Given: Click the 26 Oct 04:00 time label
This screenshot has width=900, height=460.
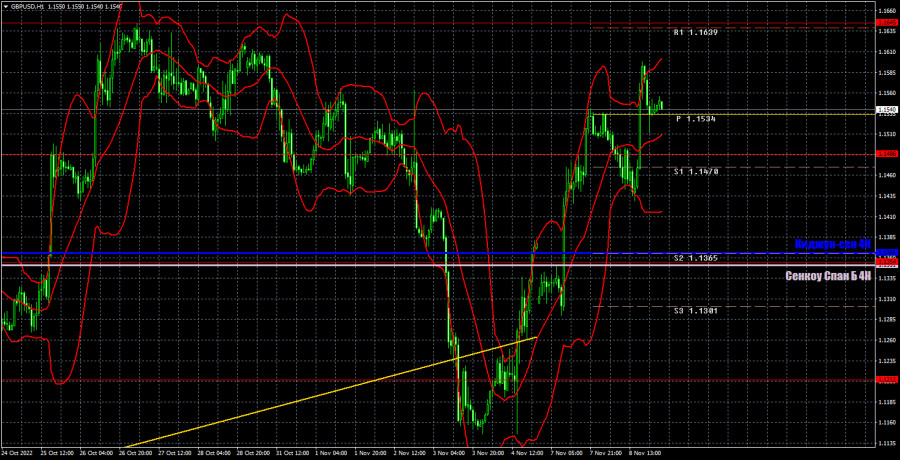Looking at the screenshot, I should tap(96, 453).
